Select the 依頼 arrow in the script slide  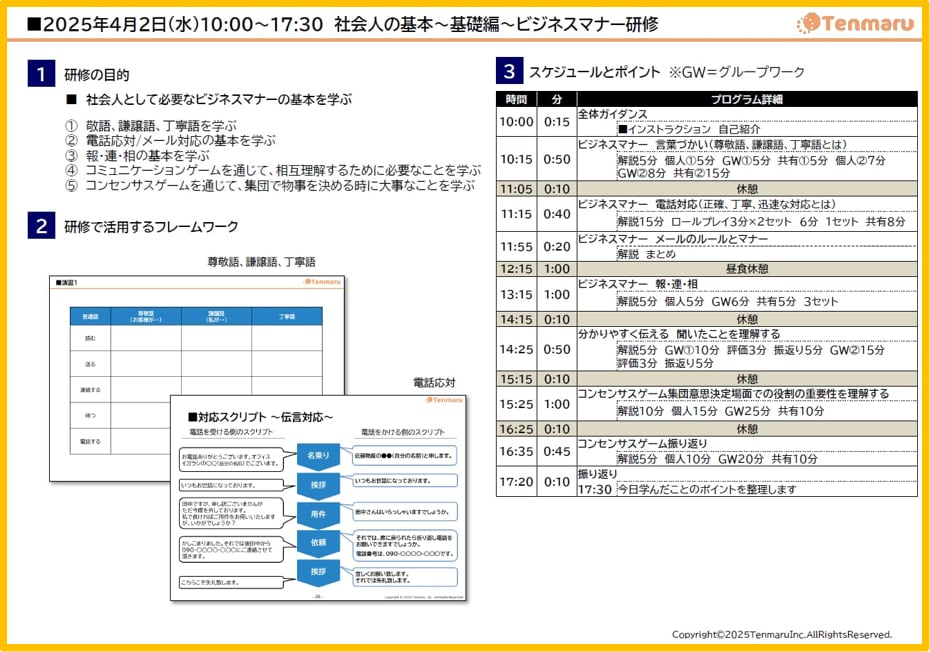click(x=319, y=542)
